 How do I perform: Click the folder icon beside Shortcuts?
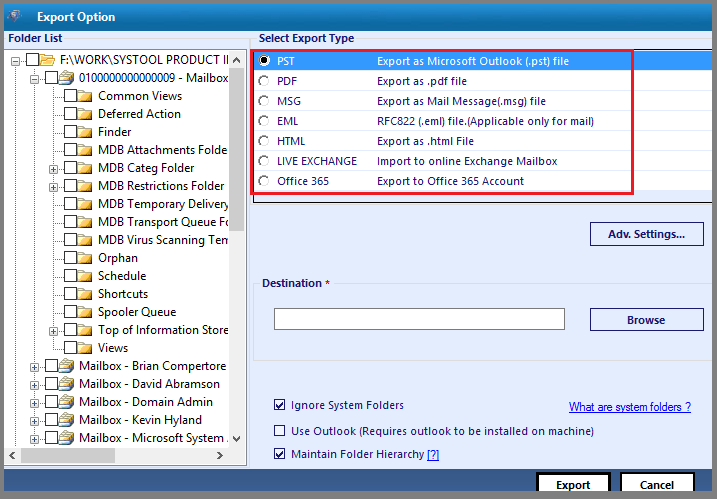85,294
